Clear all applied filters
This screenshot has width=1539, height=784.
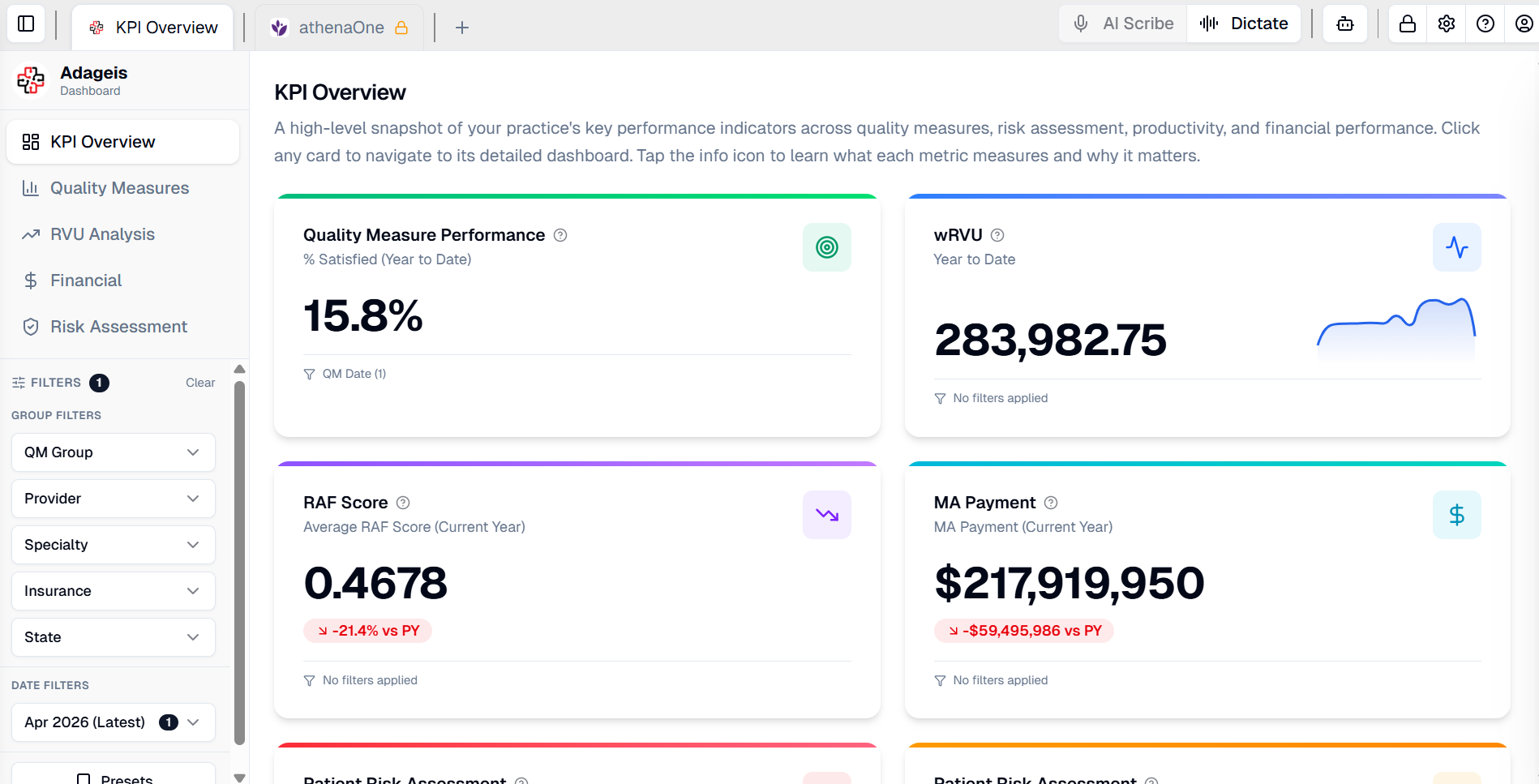click(200, 383)
